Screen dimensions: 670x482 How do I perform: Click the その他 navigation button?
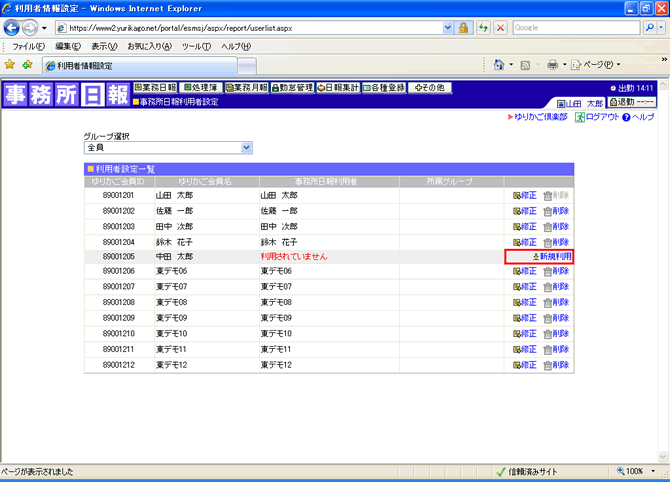(430, 88)
